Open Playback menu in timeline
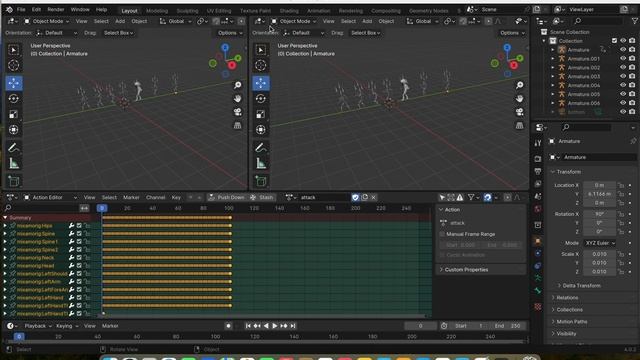Viewport: 640px width, 360px height. pyautogui.click(x=38, y=326)
